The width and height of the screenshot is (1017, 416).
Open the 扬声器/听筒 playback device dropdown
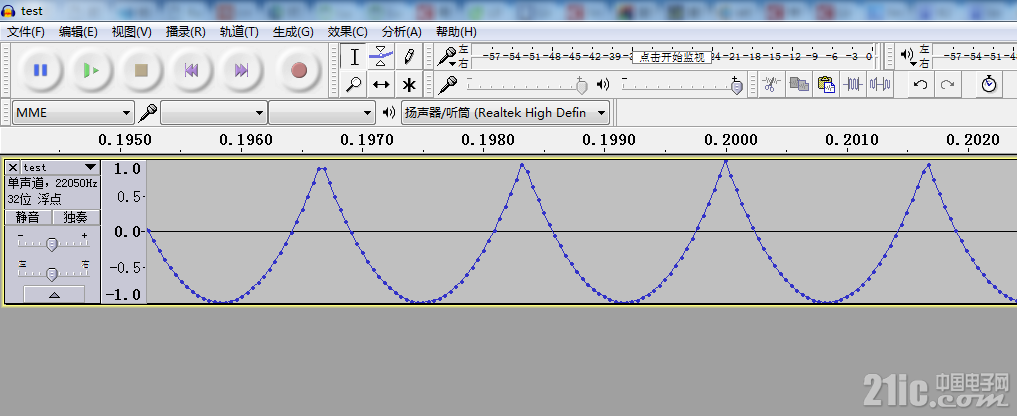coord(505,113)
